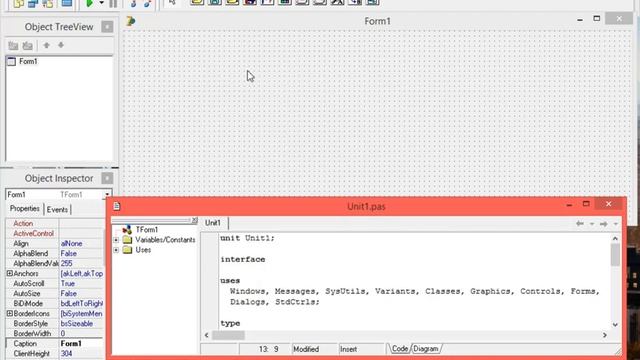Click the Caption value field Form1

81,344
